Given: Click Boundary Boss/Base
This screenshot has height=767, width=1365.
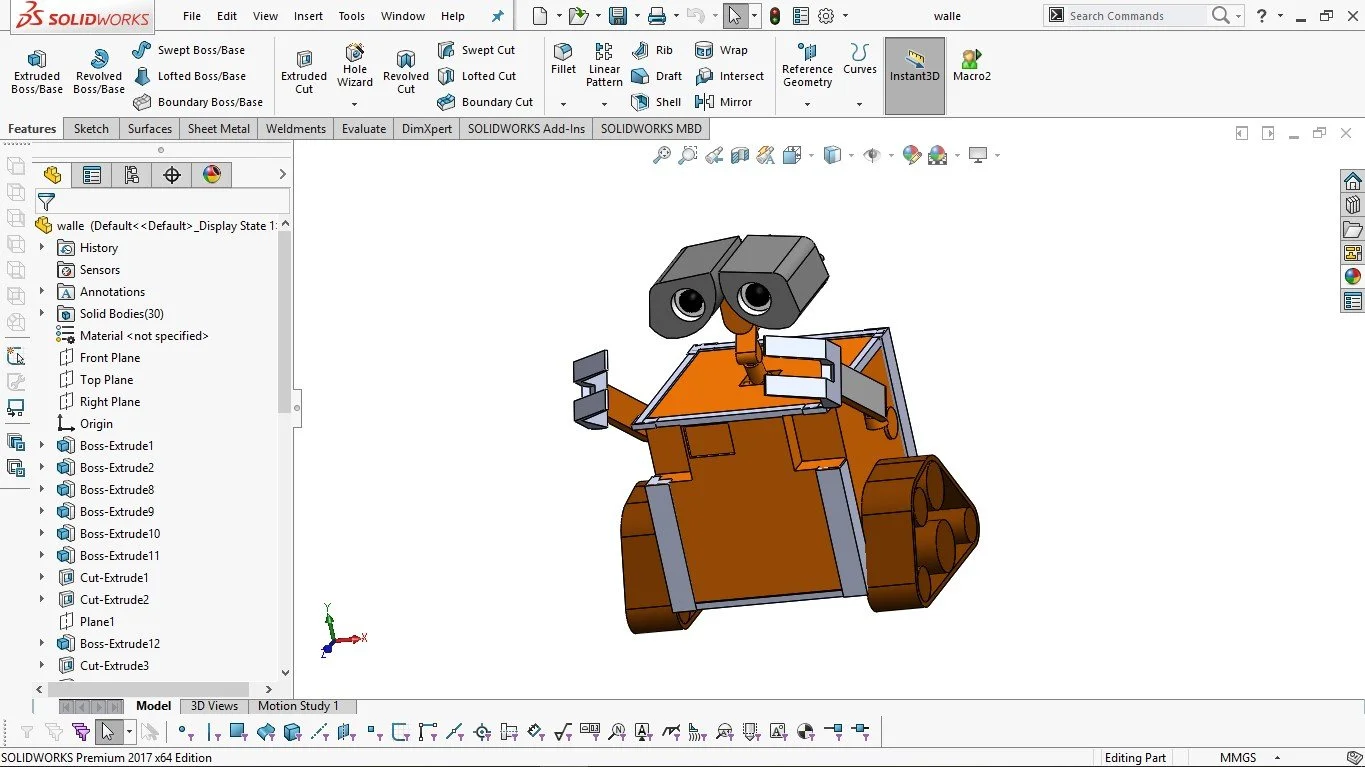Looking at the screenshot, I should (198, 102).
